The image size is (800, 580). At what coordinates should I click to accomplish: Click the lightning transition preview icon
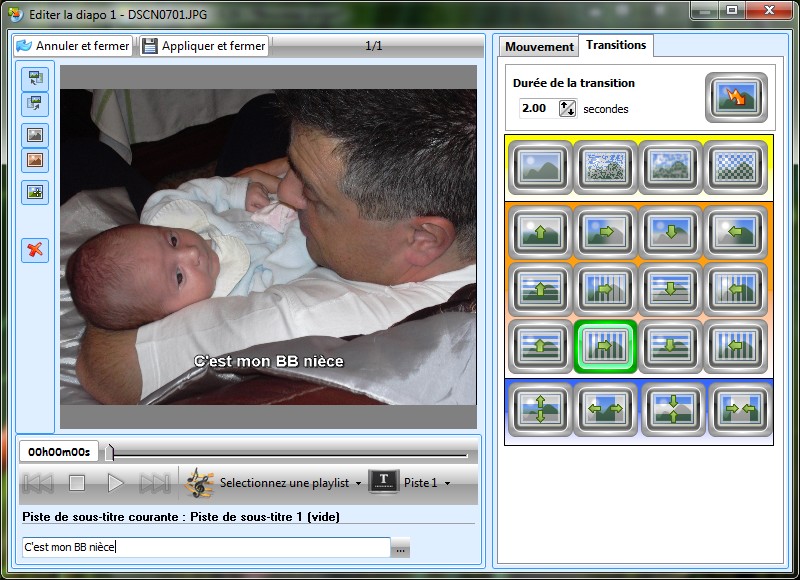point(736,97)
